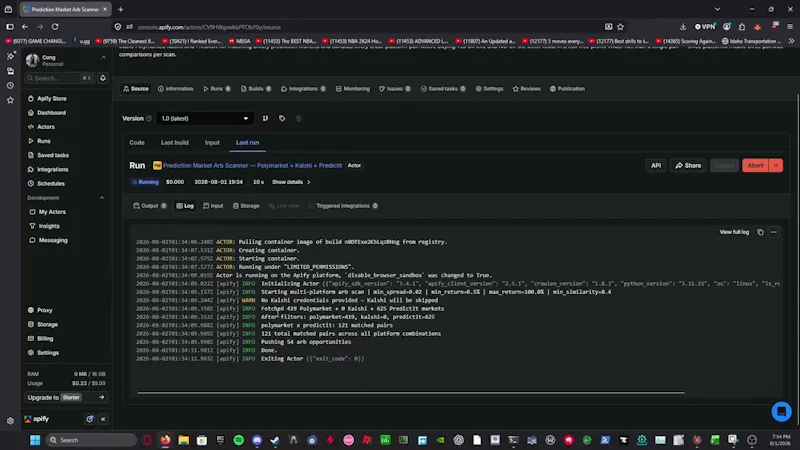Viewport: 800px width, 450px height.
Task: Switch to the Code sub-tab
Action: click(x=137, y=143)
